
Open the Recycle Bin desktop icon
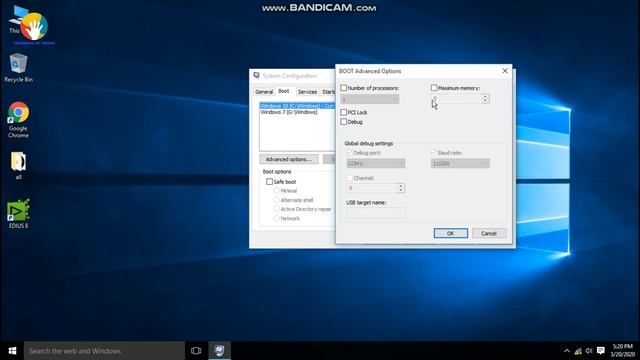point(18,68)
